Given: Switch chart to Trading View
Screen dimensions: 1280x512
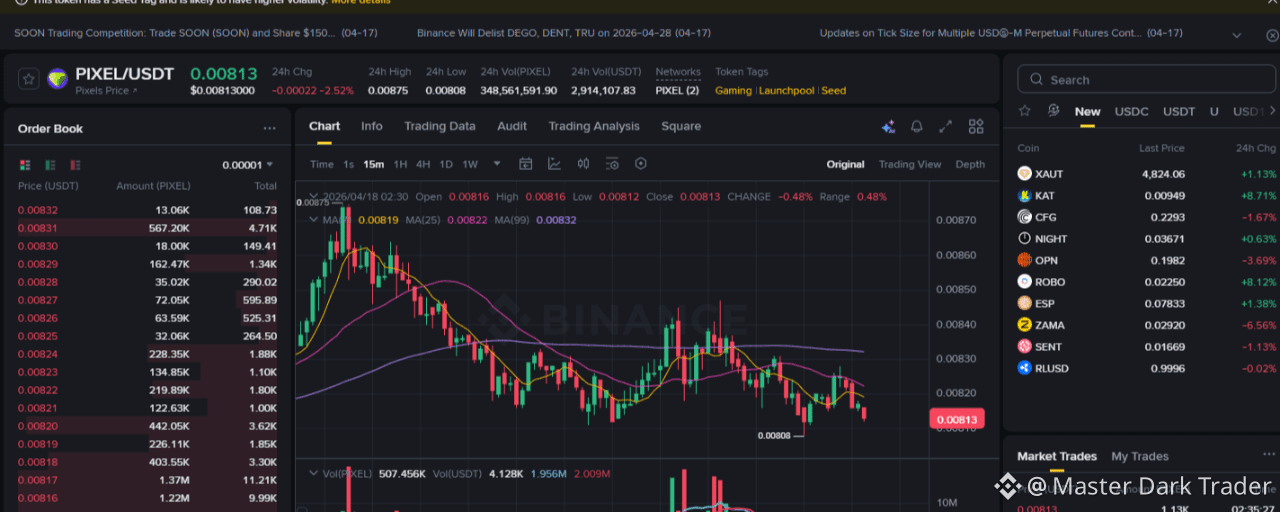Looking at the screenshot, I should [910, 164].
